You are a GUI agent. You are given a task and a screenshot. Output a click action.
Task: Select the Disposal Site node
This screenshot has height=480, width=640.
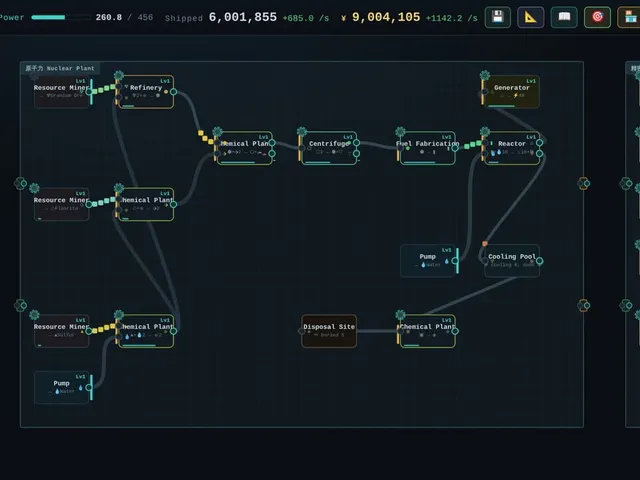pos(329,331)
